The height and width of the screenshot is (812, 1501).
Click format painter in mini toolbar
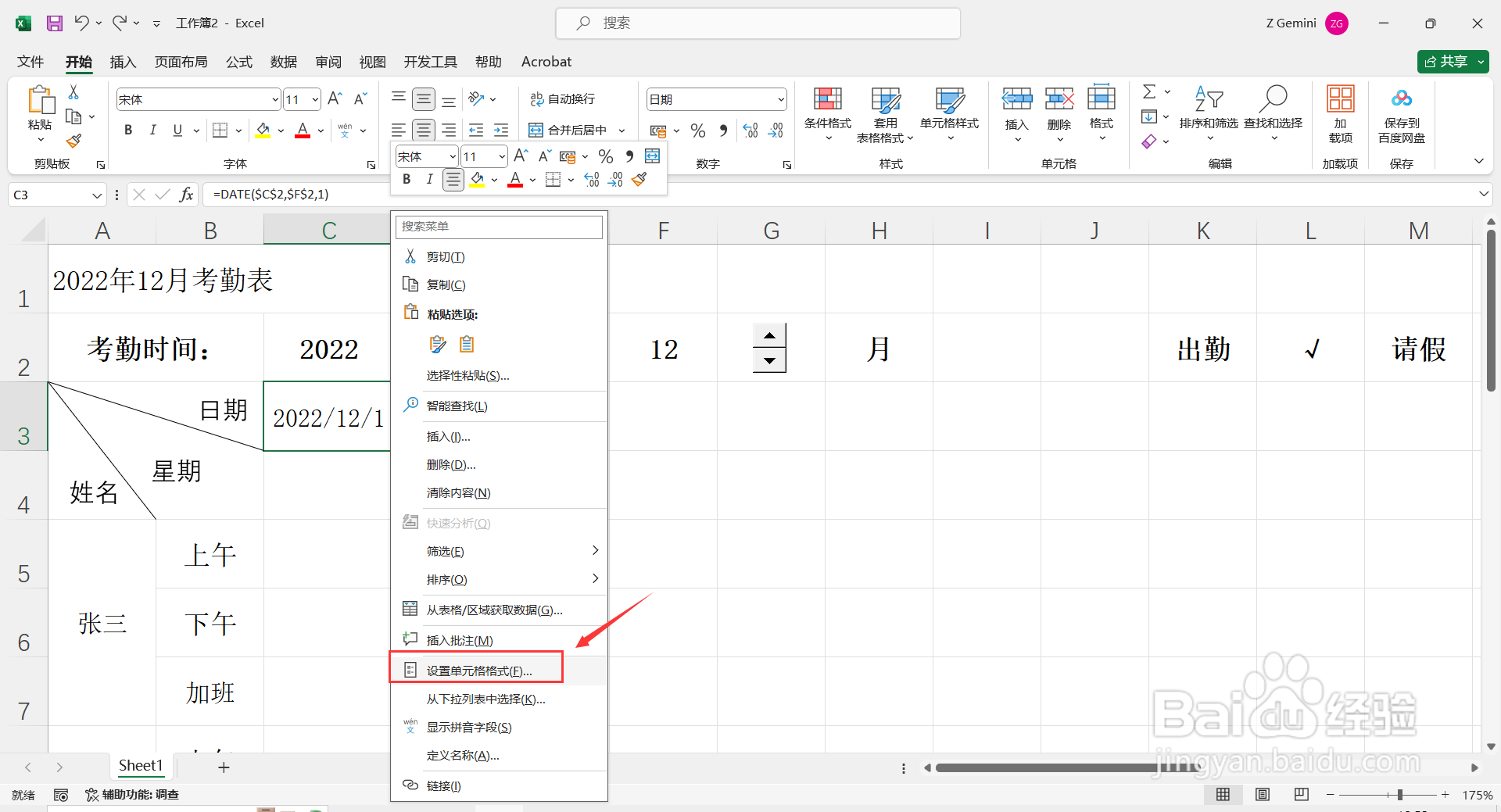(639, 180)
